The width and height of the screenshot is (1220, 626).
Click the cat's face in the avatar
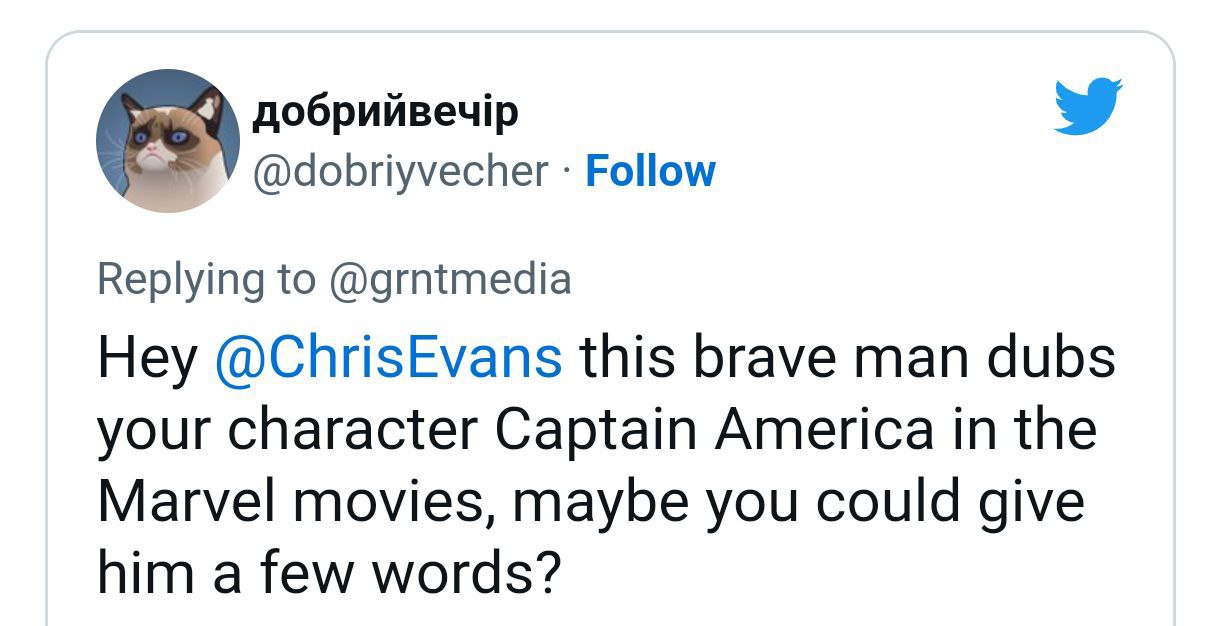(x=162, y=145)
